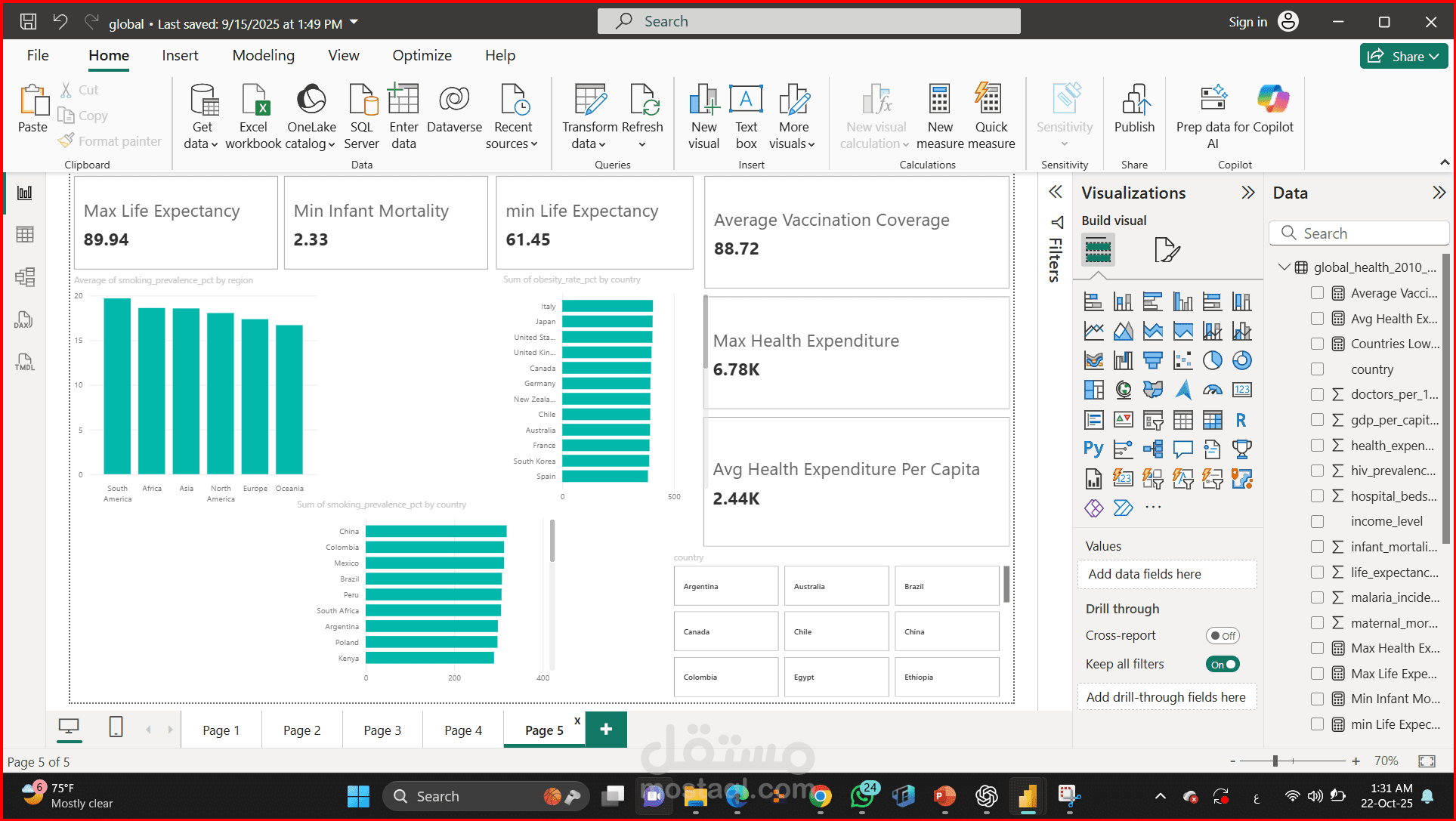Open the Modeling ribbon tab
1456x821 pixels.
point(263,56)
